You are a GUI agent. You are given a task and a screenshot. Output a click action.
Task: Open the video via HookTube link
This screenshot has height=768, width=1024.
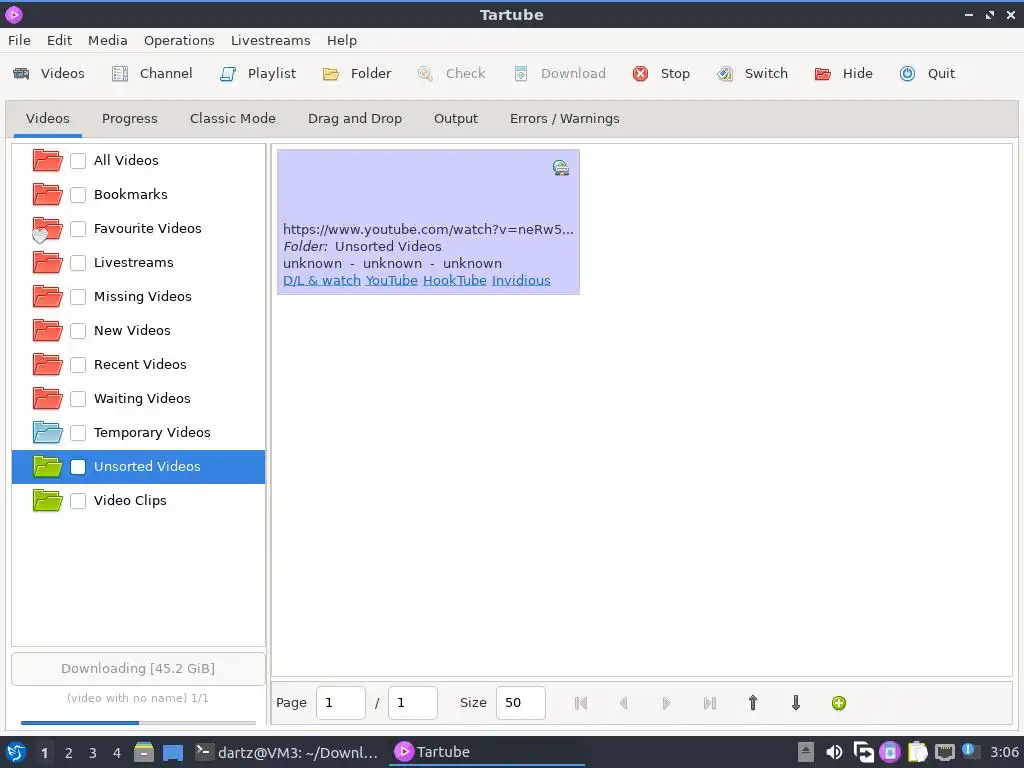click(x=455, y=280)
